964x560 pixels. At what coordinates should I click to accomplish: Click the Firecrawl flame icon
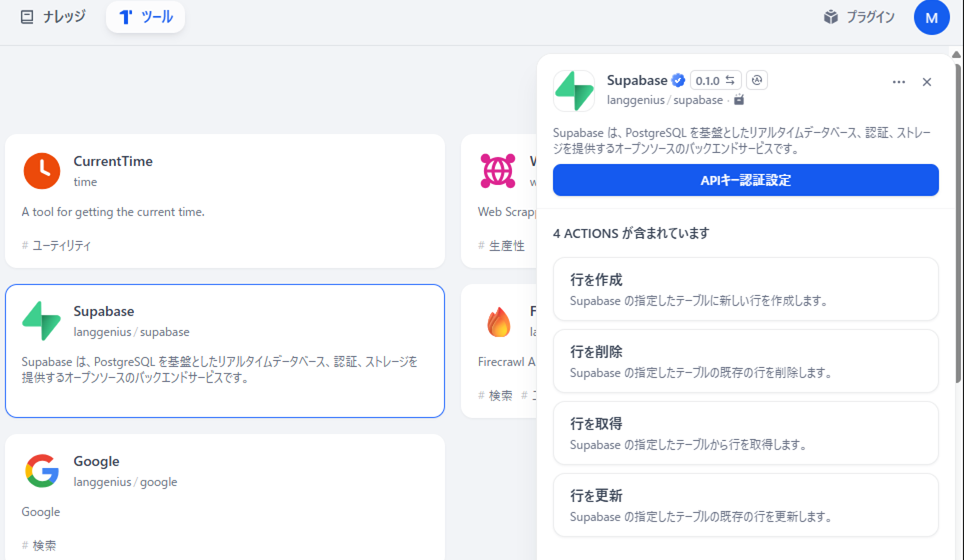498,321
